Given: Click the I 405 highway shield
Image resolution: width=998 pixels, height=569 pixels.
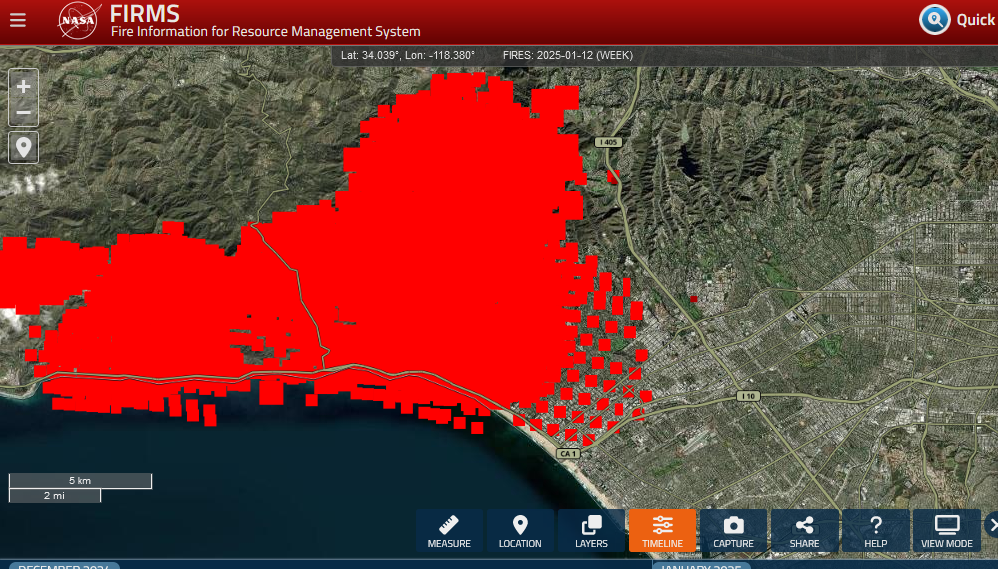Looking at the screenshot, I should click(608, 143).
